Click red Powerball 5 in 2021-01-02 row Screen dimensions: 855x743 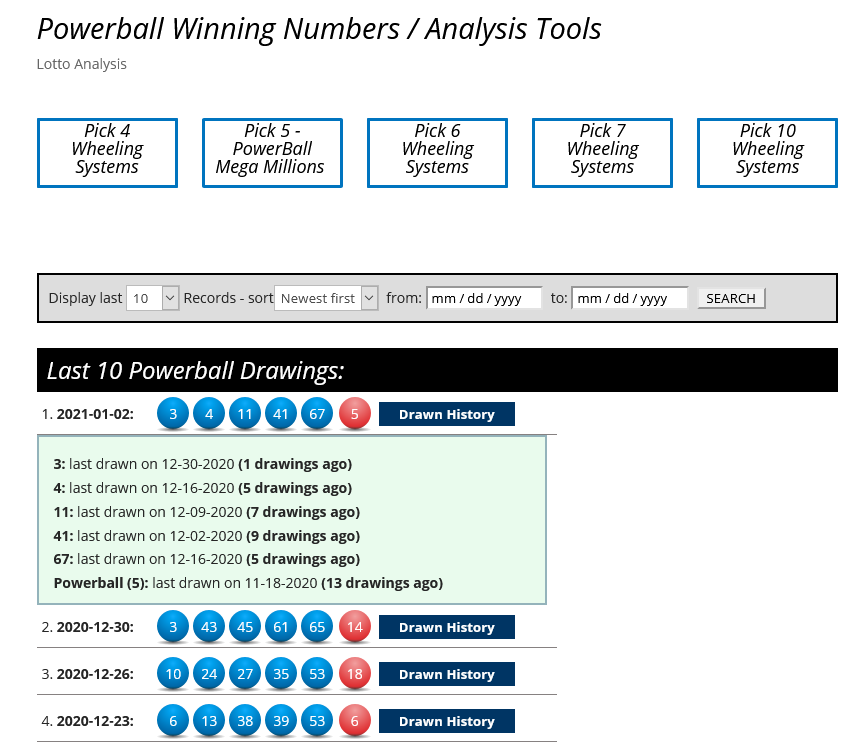tap(355, 414)
